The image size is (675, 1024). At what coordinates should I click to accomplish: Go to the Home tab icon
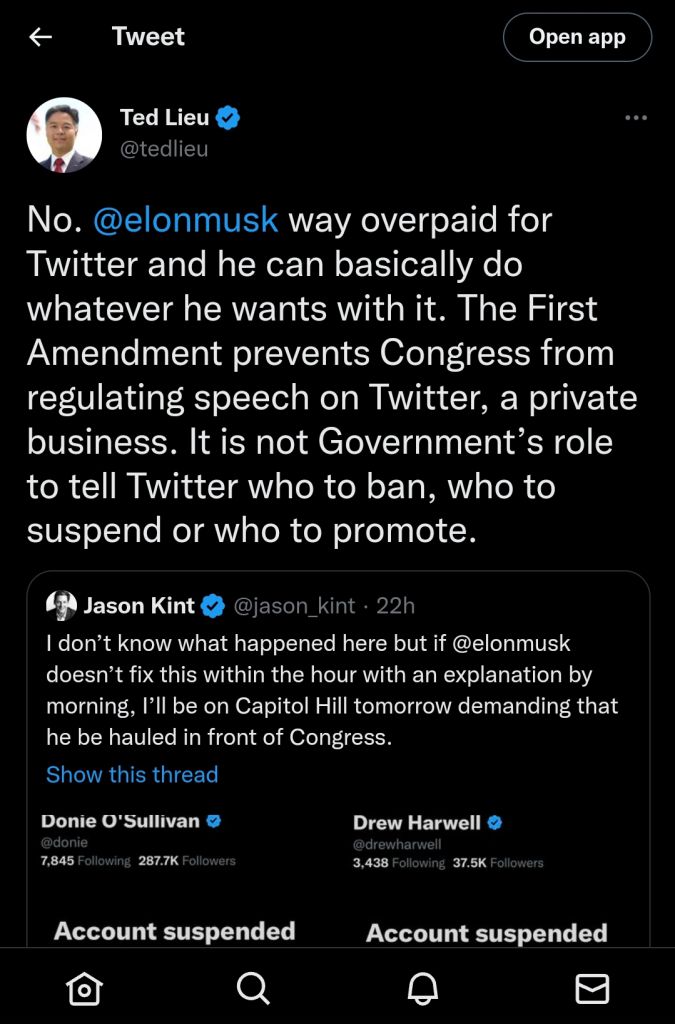click(x=83, y=988)
